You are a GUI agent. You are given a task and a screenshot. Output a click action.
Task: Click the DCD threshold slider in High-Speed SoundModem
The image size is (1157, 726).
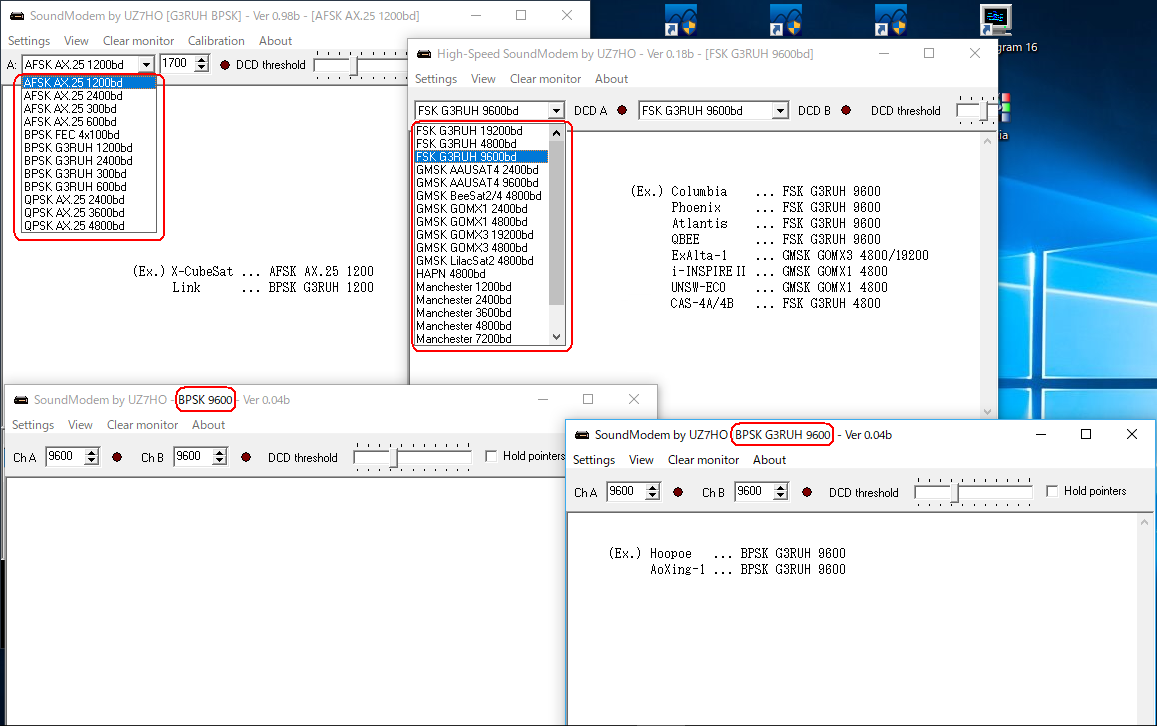tap(977, 110)
